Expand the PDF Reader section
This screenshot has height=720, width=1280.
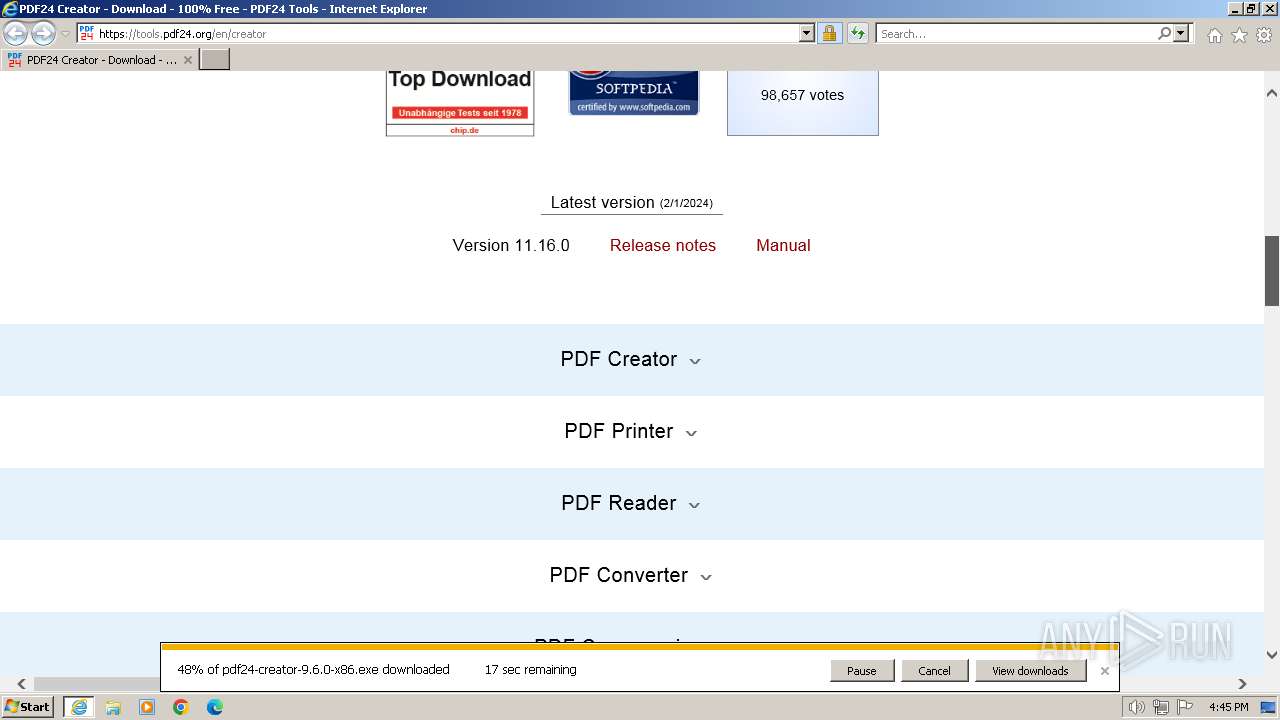click(x=631, y=503)
